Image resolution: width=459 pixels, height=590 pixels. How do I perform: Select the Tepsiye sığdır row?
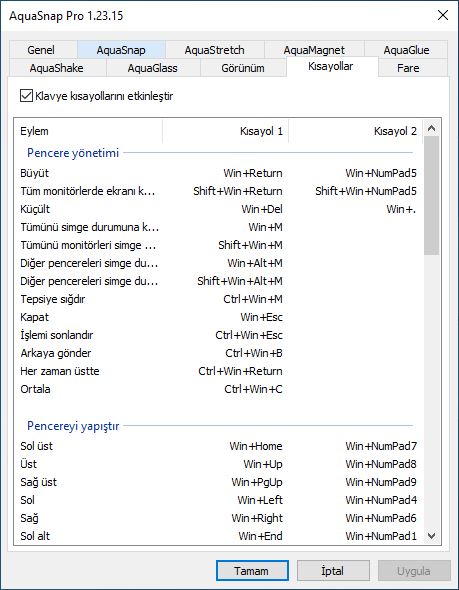218,299
